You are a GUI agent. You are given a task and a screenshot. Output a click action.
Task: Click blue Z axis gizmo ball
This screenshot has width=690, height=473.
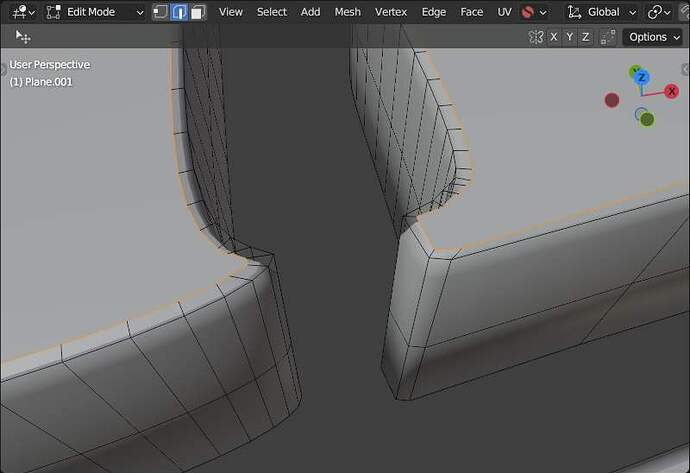(642, 77)
